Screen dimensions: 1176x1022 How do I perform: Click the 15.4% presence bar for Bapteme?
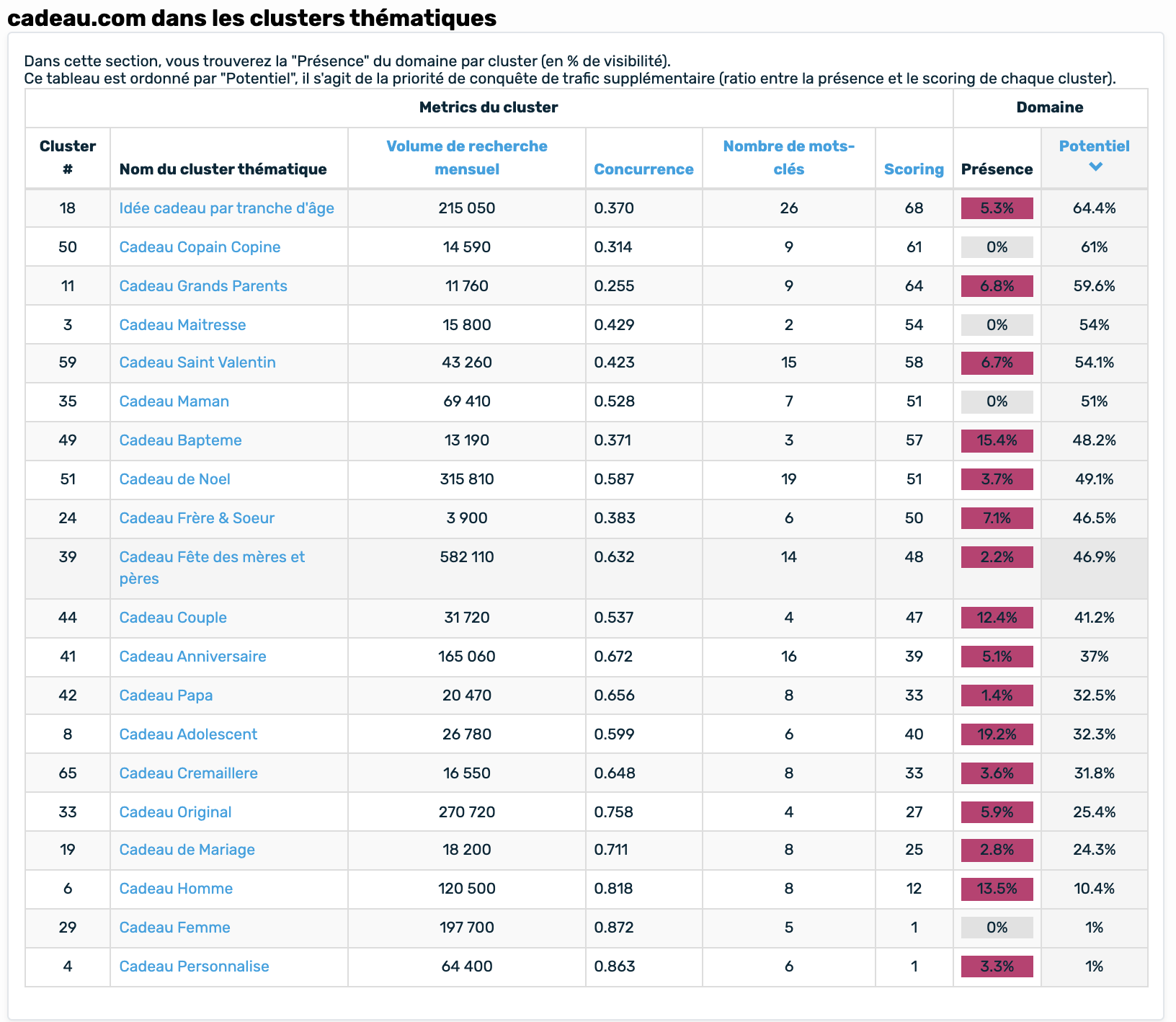pyautogui.click(x=997, y=440)
